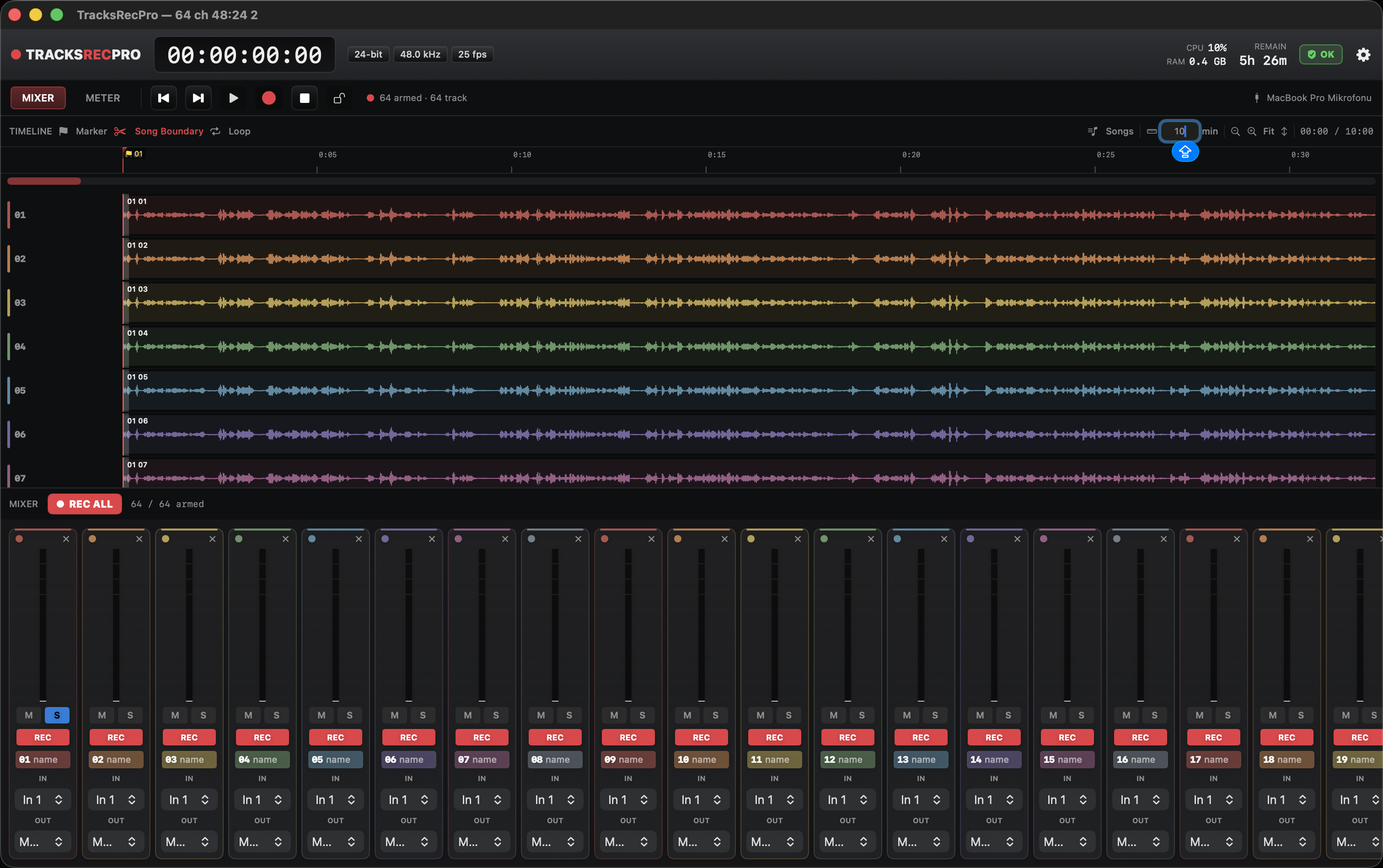Click the main timecode display

245,55
